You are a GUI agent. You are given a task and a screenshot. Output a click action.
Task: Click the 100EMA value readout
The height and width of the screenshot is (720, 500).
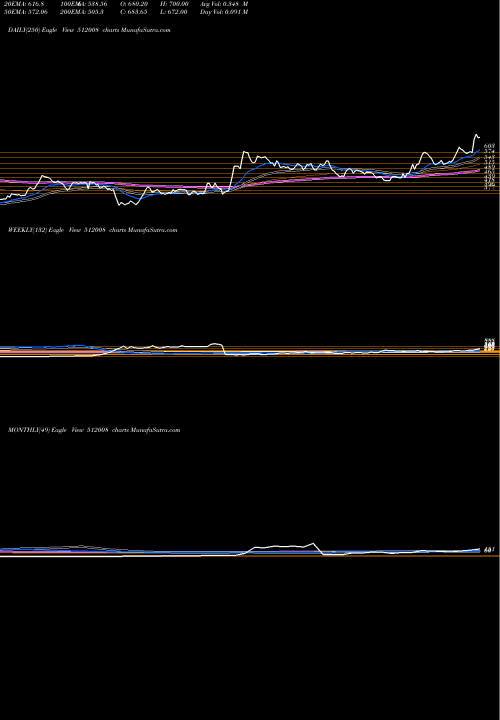pos(83,4)
